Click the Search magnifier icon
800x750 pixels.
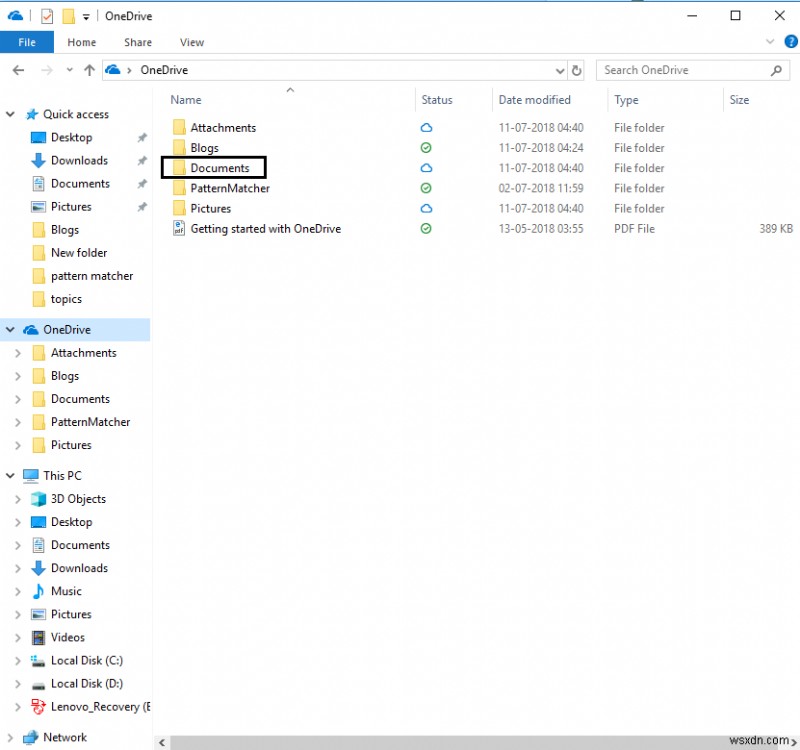pyautogui.click(x=777, y=70)
